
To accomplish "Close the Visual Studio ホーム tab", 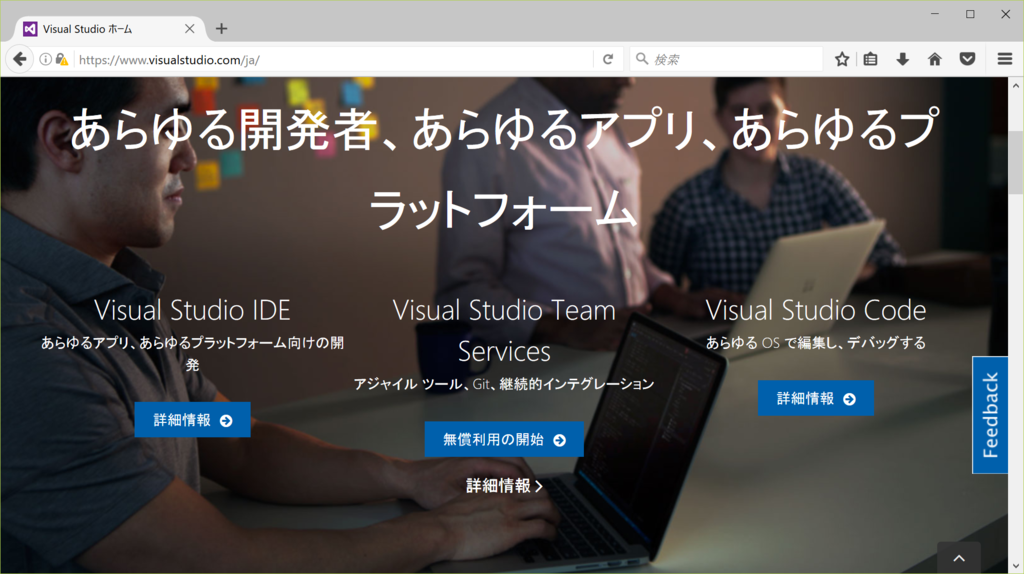I will [x=189, y=29].
